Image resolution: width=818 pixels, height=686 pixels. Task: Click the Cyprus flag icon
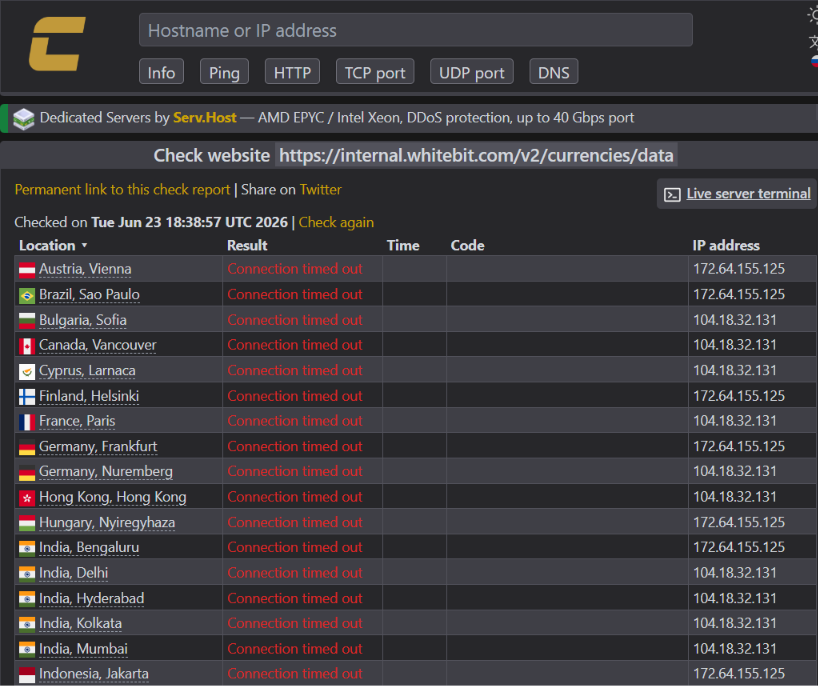click(27, 371)
